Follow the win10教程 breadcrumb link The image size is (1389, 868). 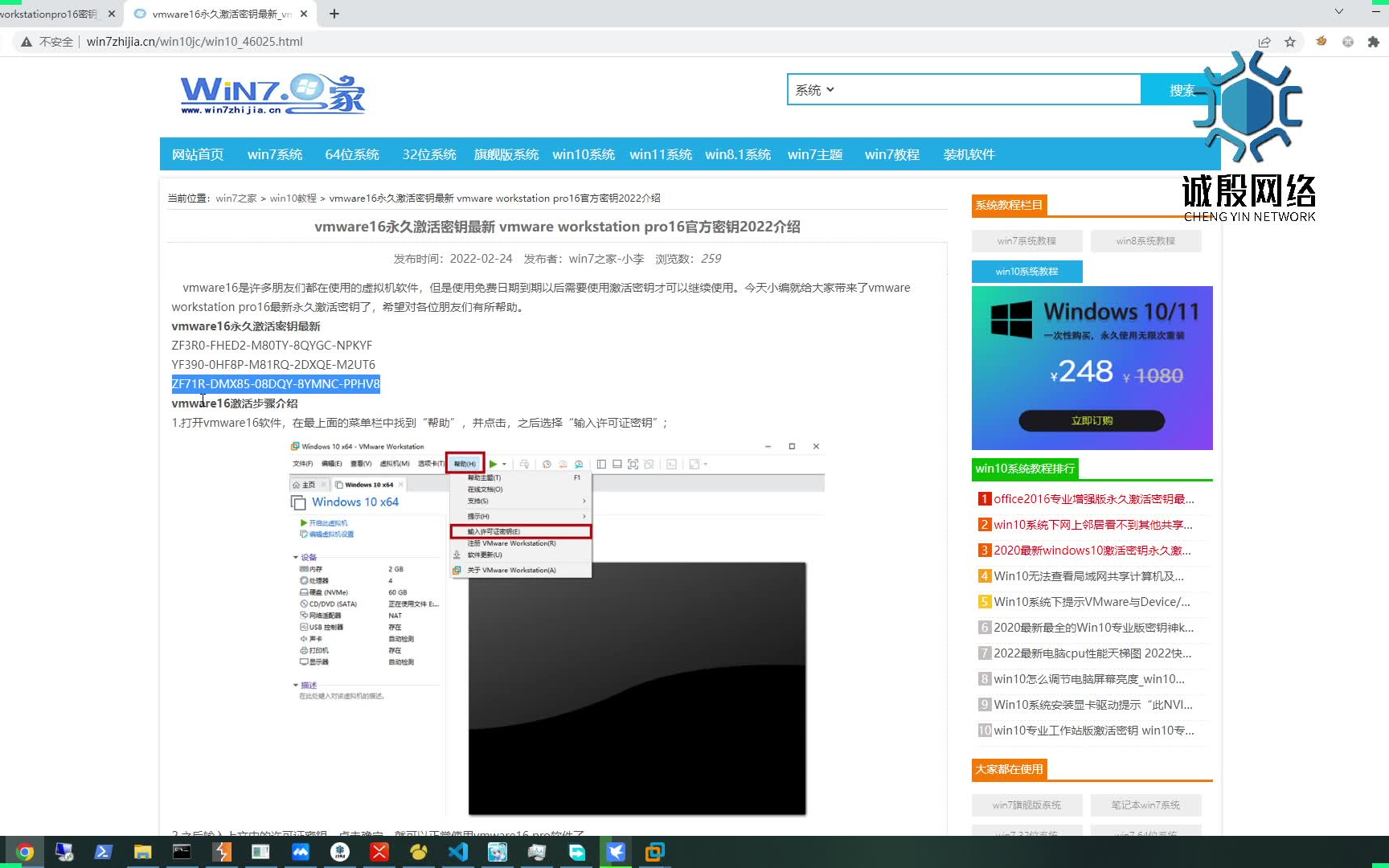pos(293,198)
